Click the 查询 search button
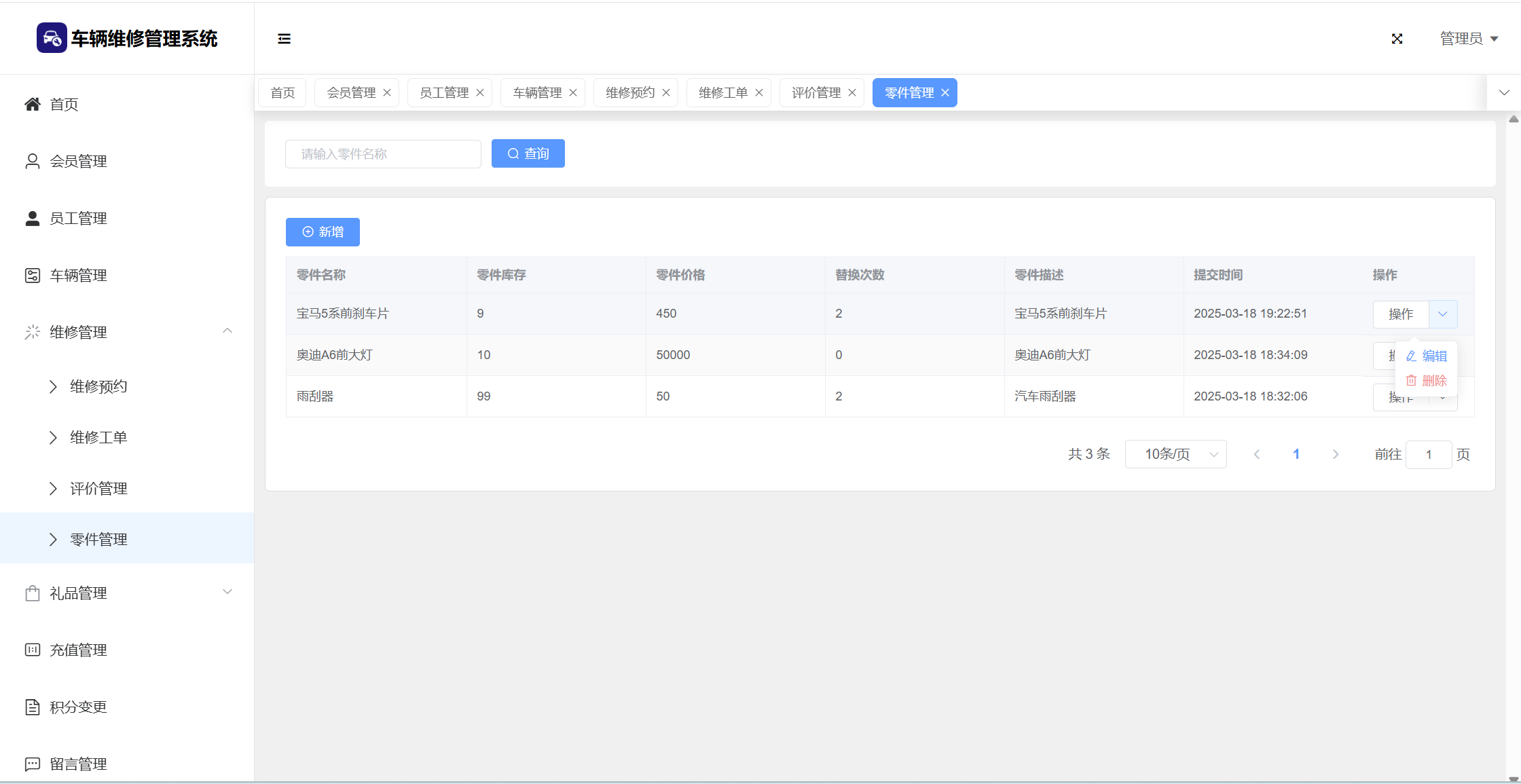The height and width of the screenshot is (784, 1521). (x=528, y=154)
